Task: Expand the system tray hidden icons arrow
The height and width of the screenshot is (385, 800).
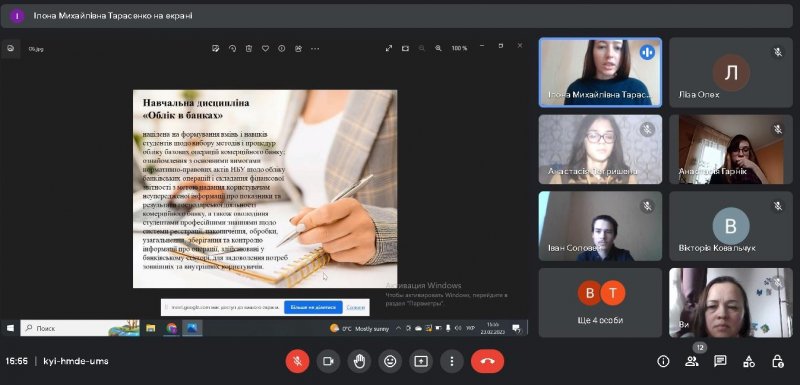Action: tap(398, 328)
